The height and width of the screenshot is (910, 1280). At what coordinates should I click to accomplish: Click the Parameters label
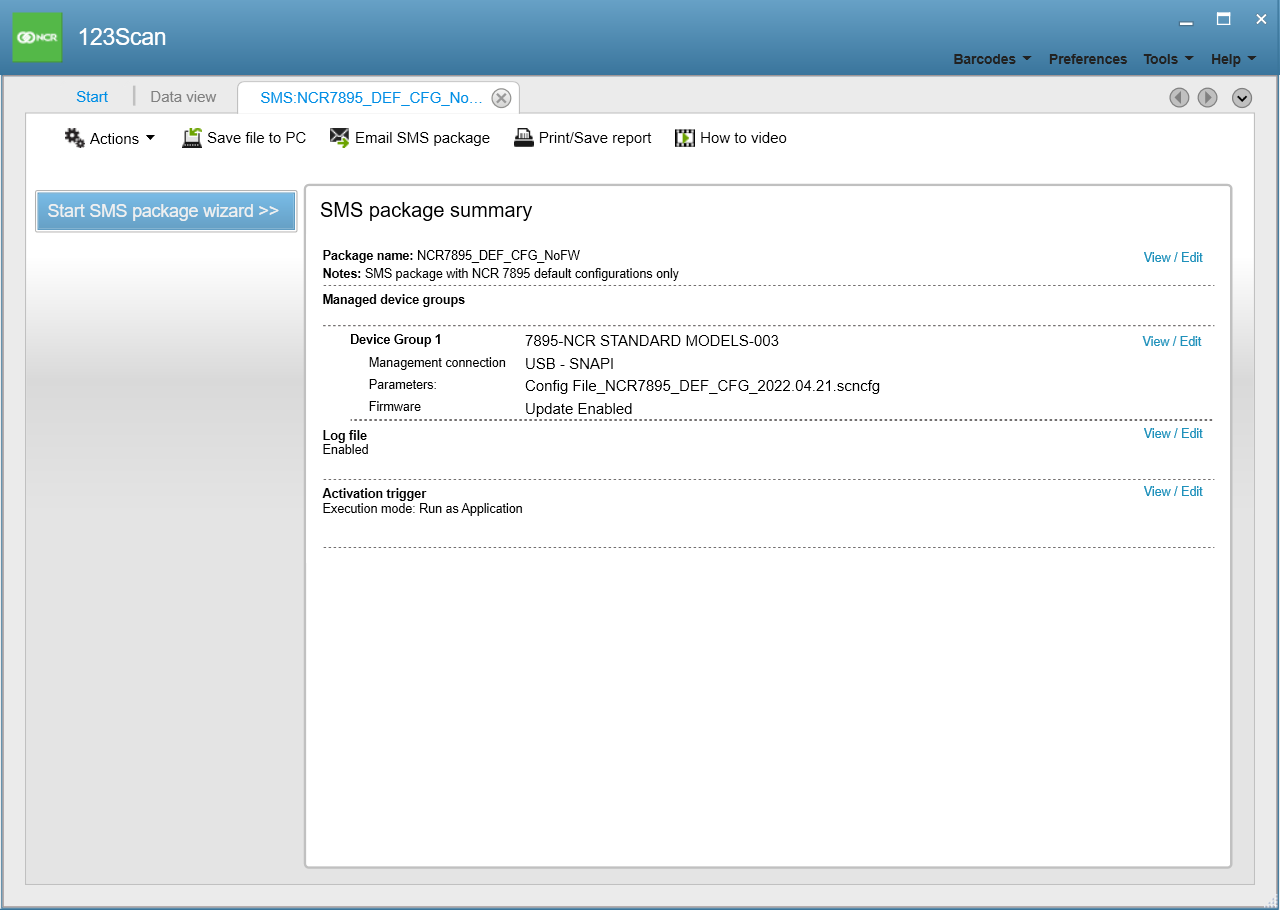[403, 384]
